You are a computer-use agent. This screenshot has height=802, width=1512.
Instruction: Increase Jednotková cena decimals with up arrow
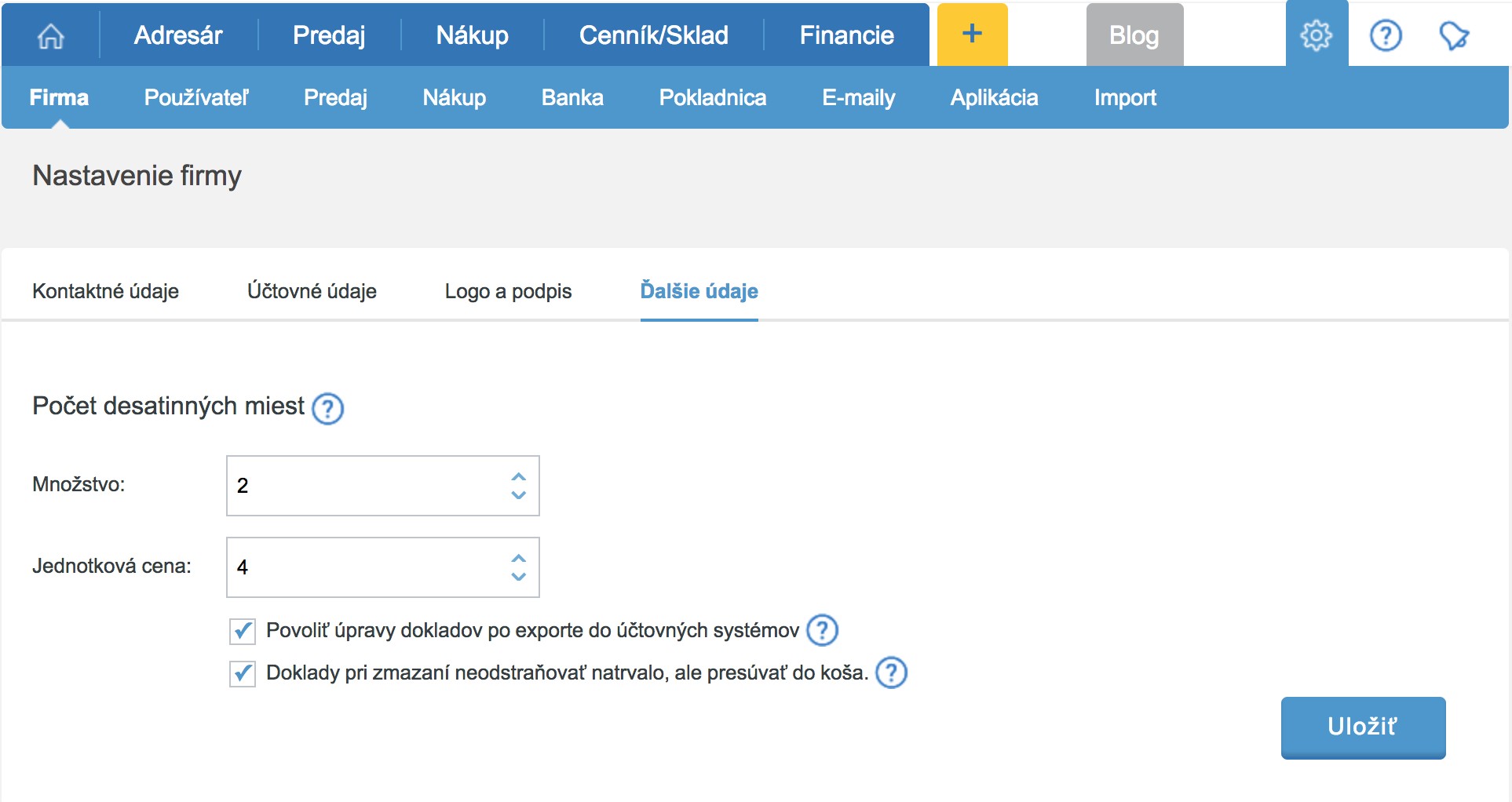coord(518,558)
